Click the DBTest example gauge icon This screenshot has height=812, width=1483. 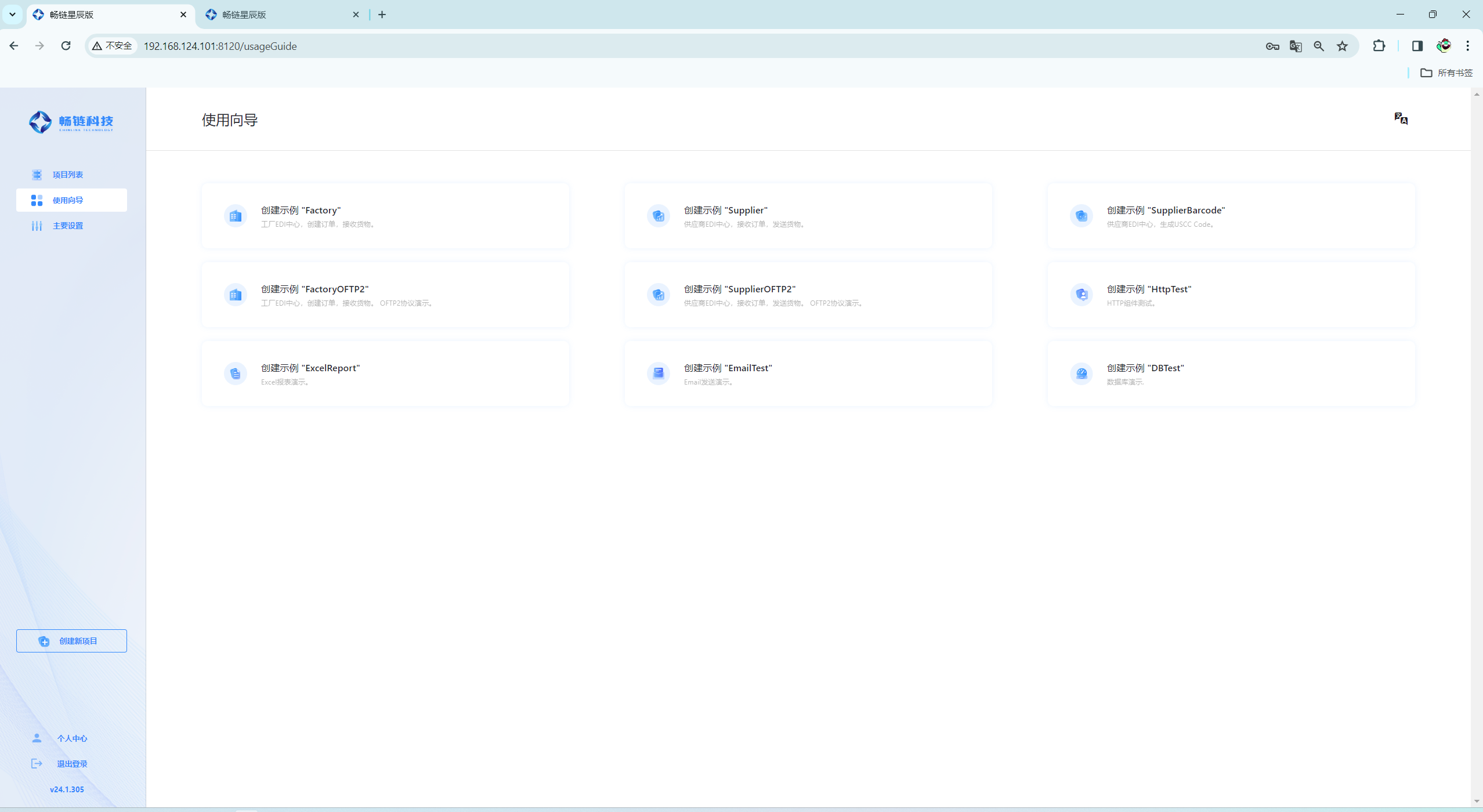pos(1081,374)
